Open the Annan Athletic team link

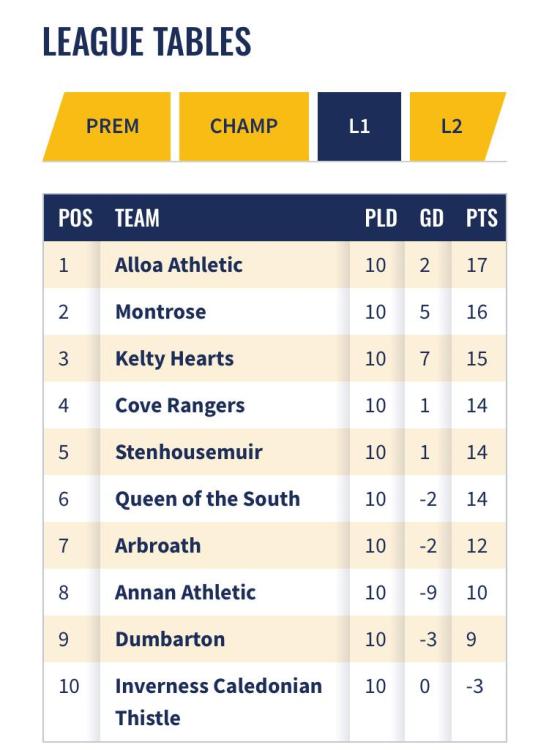point(186,593)
